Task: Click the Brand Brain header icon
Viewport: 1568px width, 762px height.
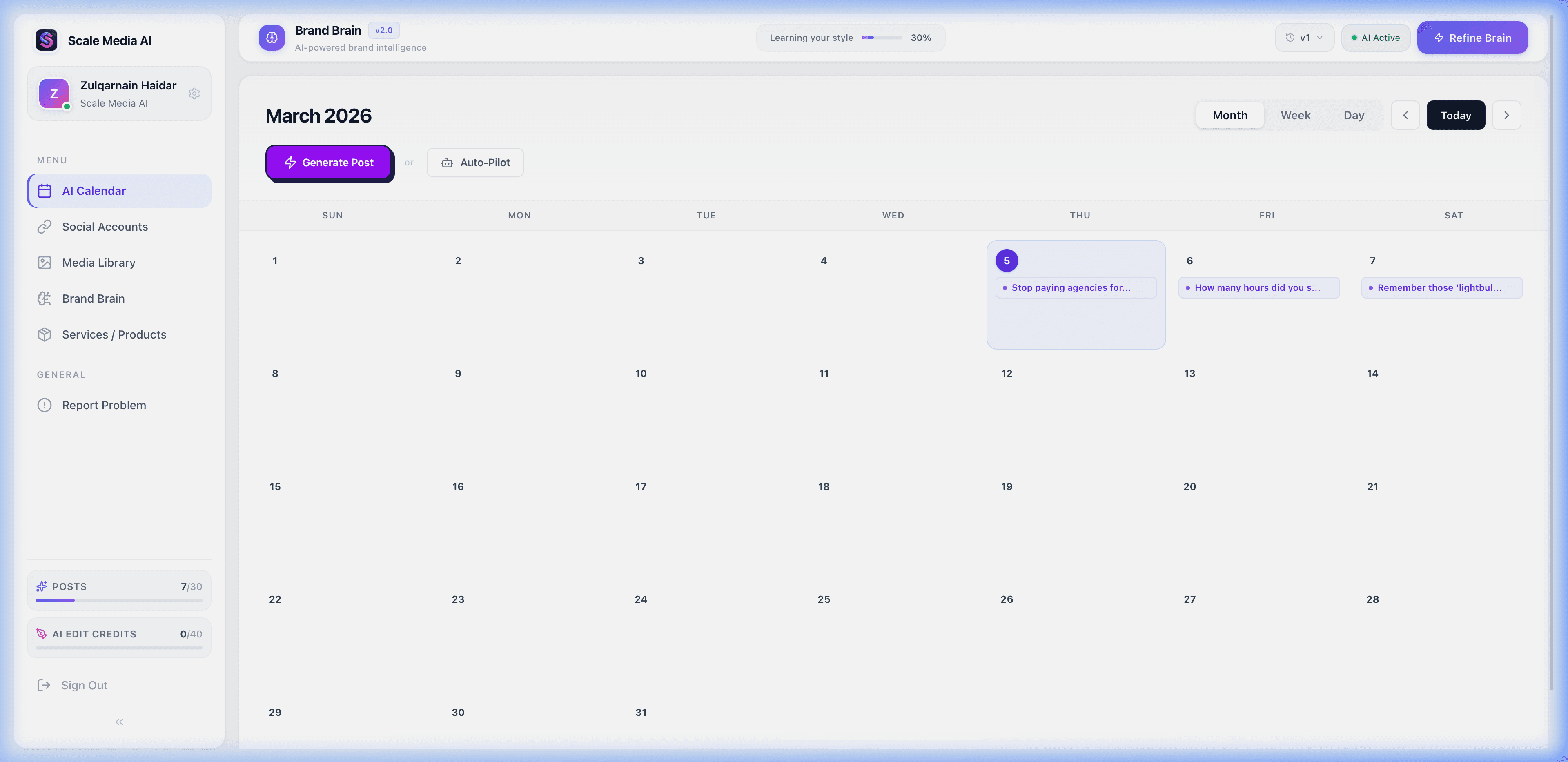Action: click(x=272, y=38)
